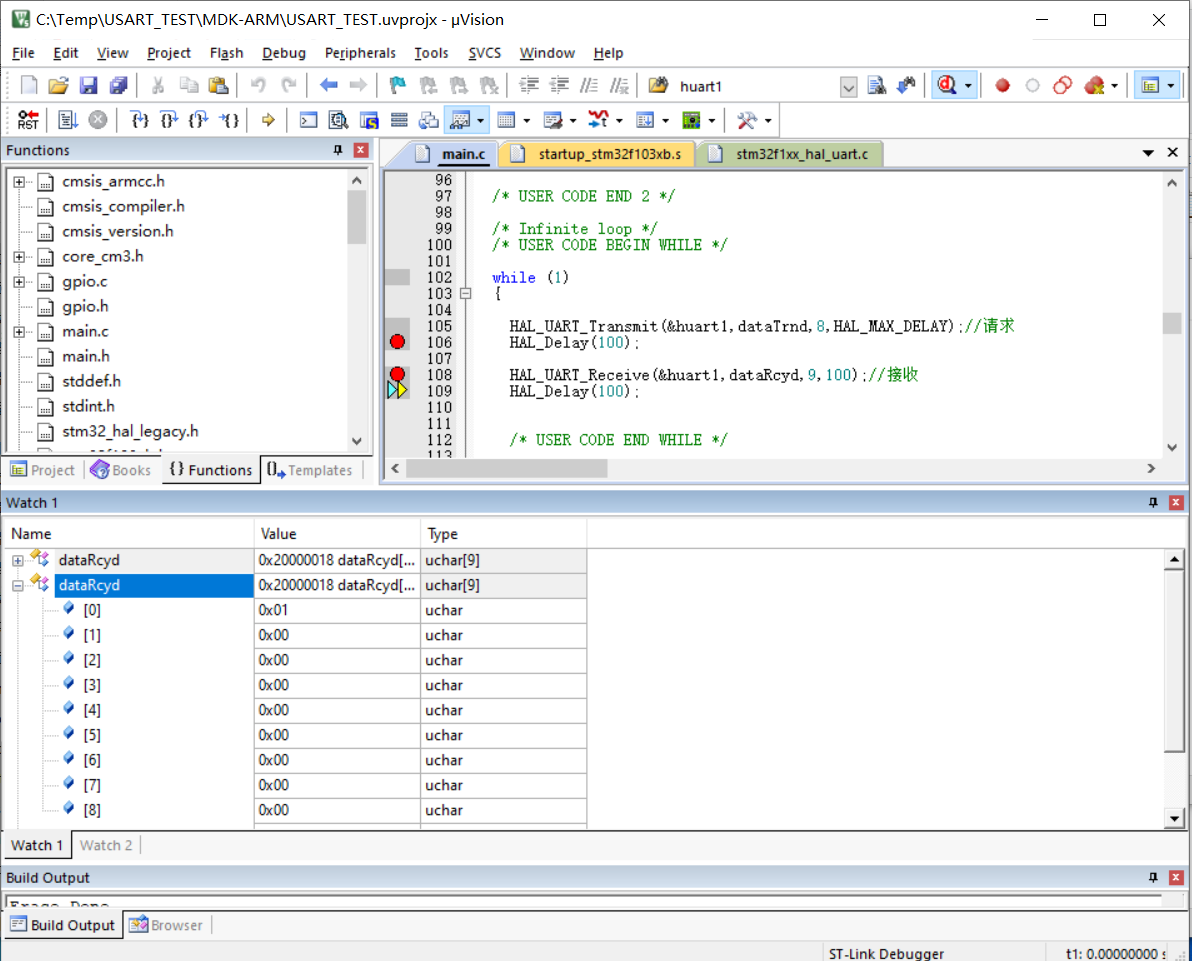Click the Step Into braces icon
Viewport: 1192px width, 961px height.
(139, 119)
